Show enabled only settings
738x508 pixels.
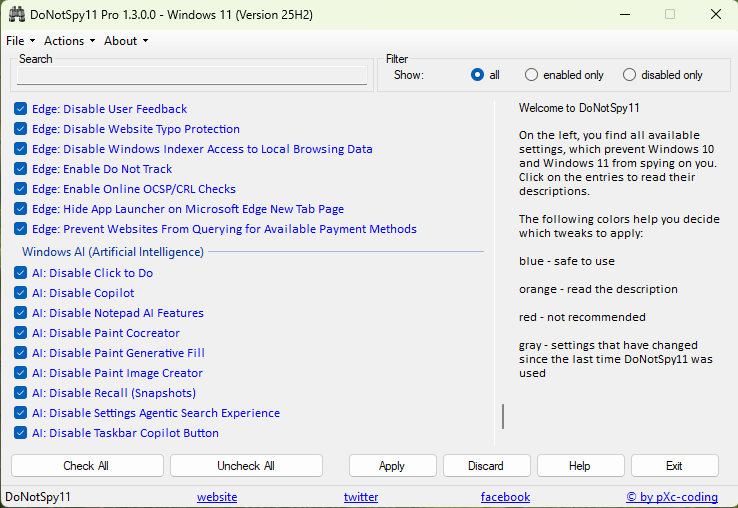click(x=531, y=75)
